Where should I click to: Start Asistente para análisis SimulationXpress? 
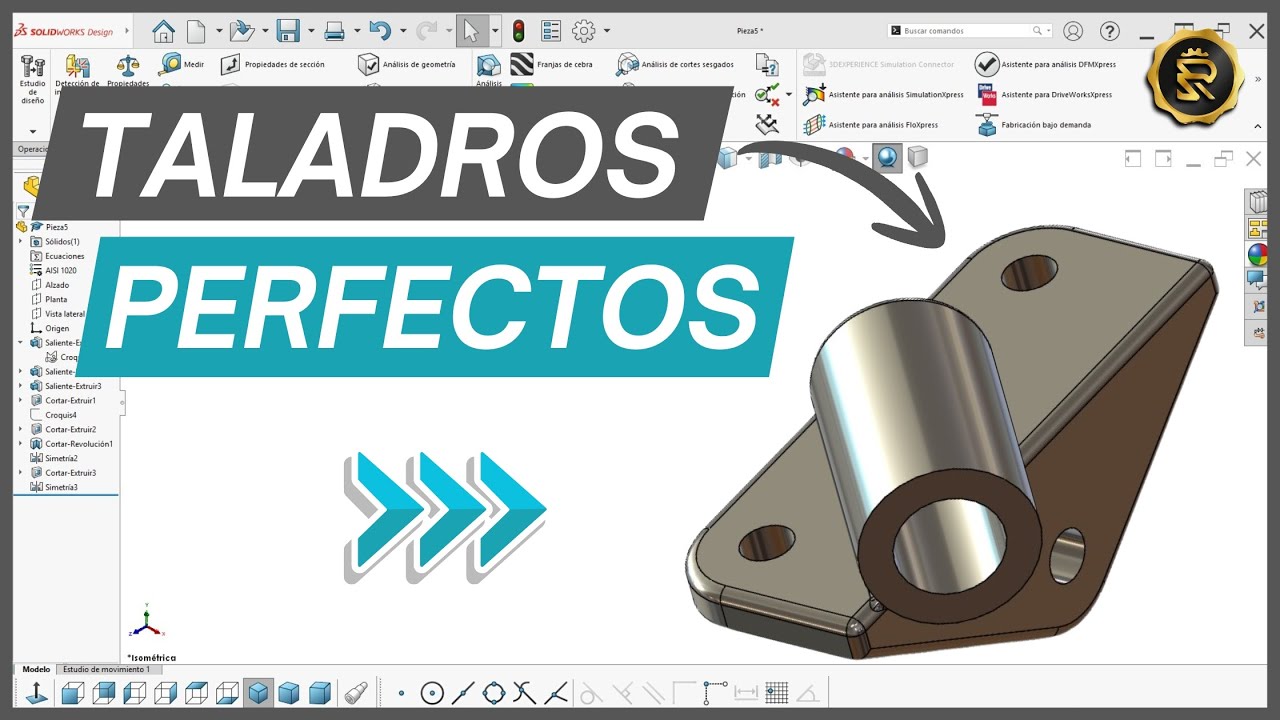(883, 95)
